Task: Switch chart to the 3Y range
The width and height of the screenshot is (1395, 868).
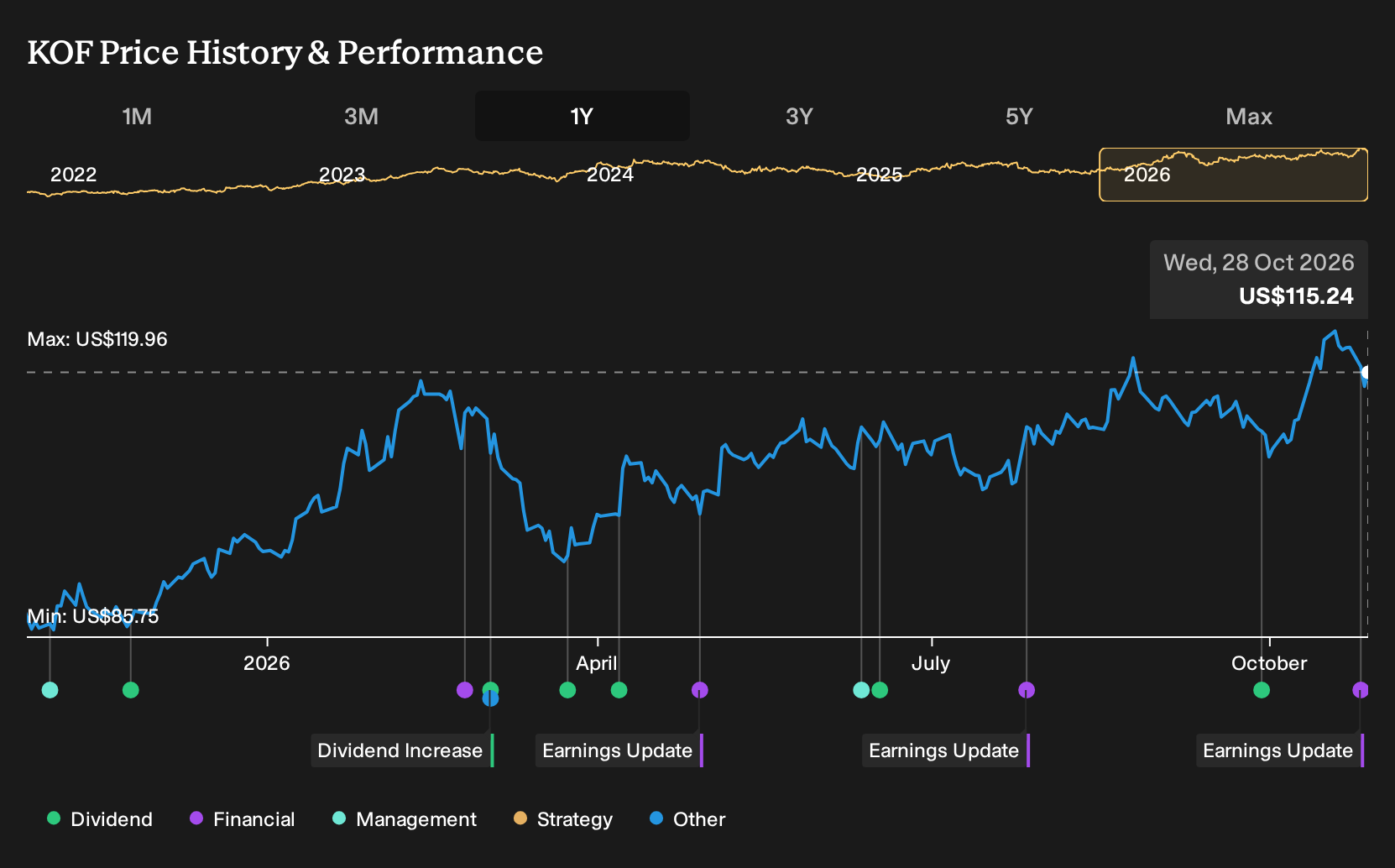Action: (x=799, y=116)
